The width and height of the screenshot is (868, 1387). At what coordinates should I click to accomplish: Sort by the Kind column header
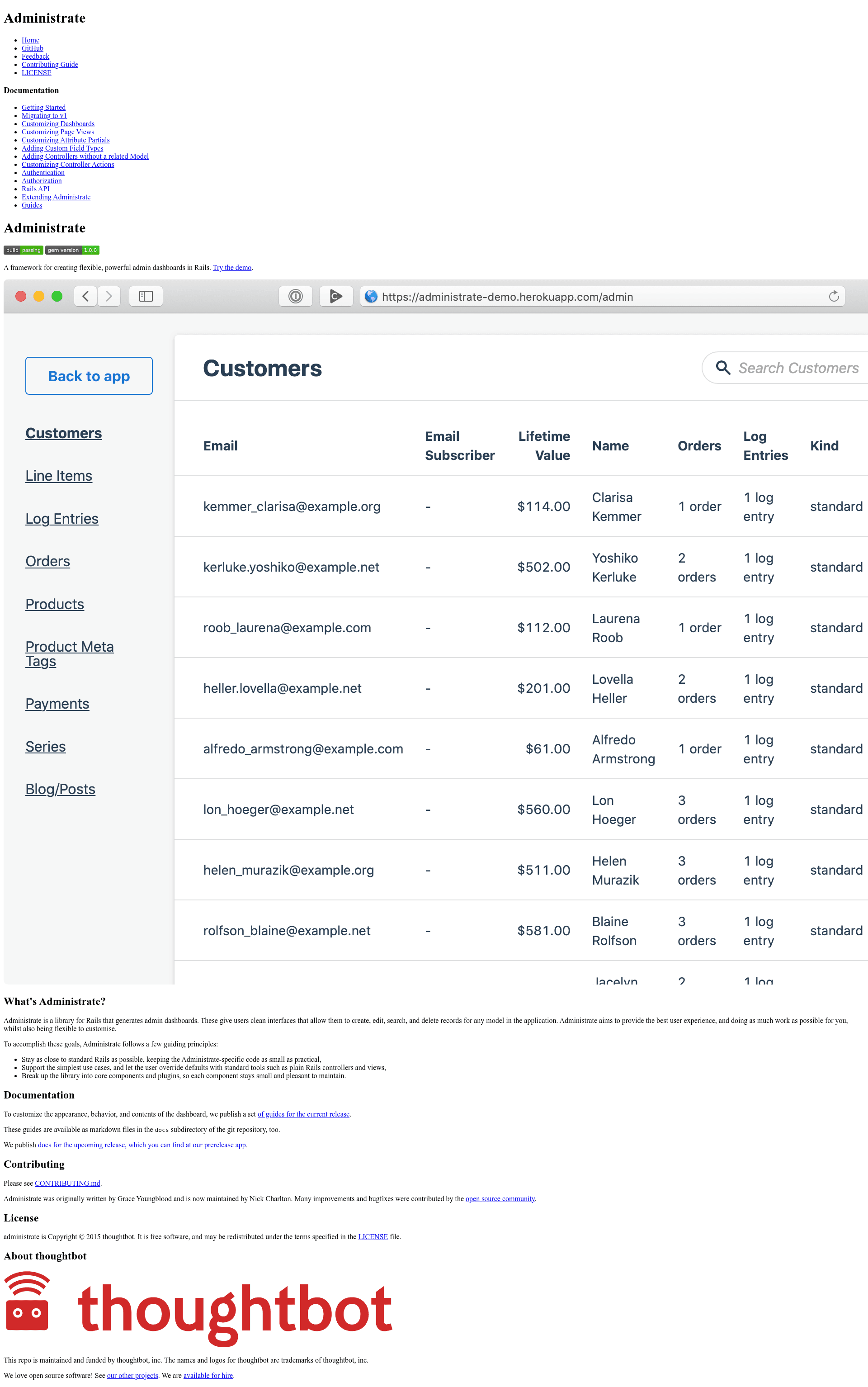click(x=824, y=446)
